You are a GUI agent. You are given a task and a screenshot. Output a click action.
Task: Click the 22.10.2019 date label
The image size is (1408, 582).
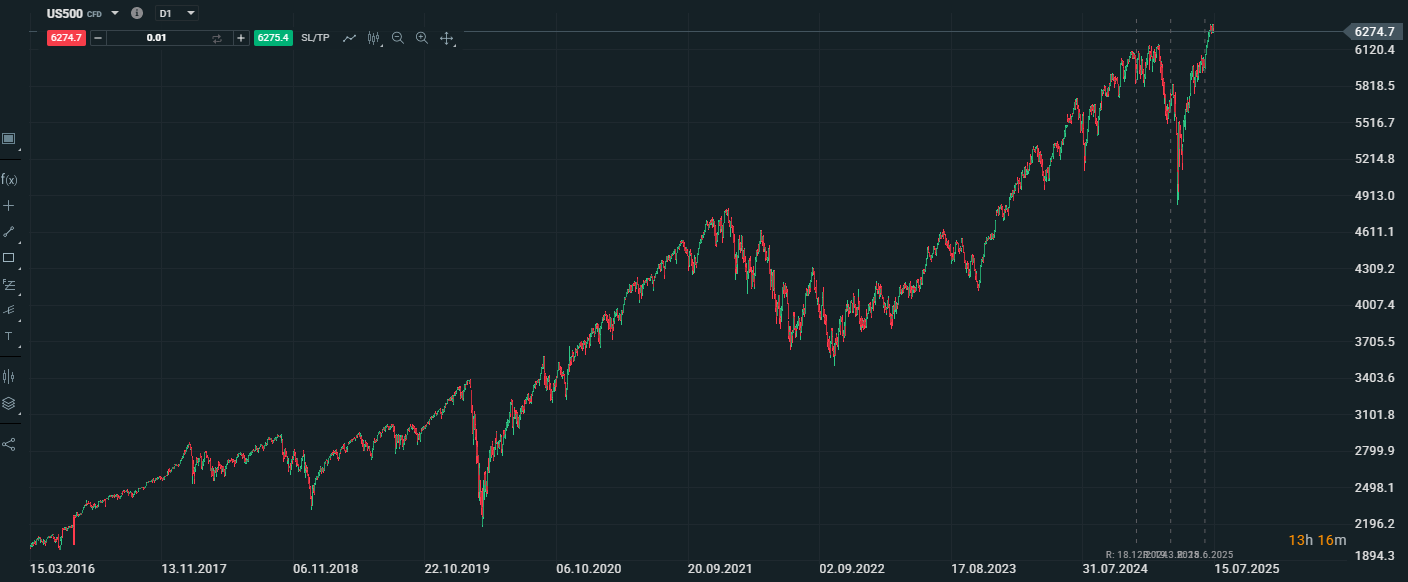coord(457,569)
